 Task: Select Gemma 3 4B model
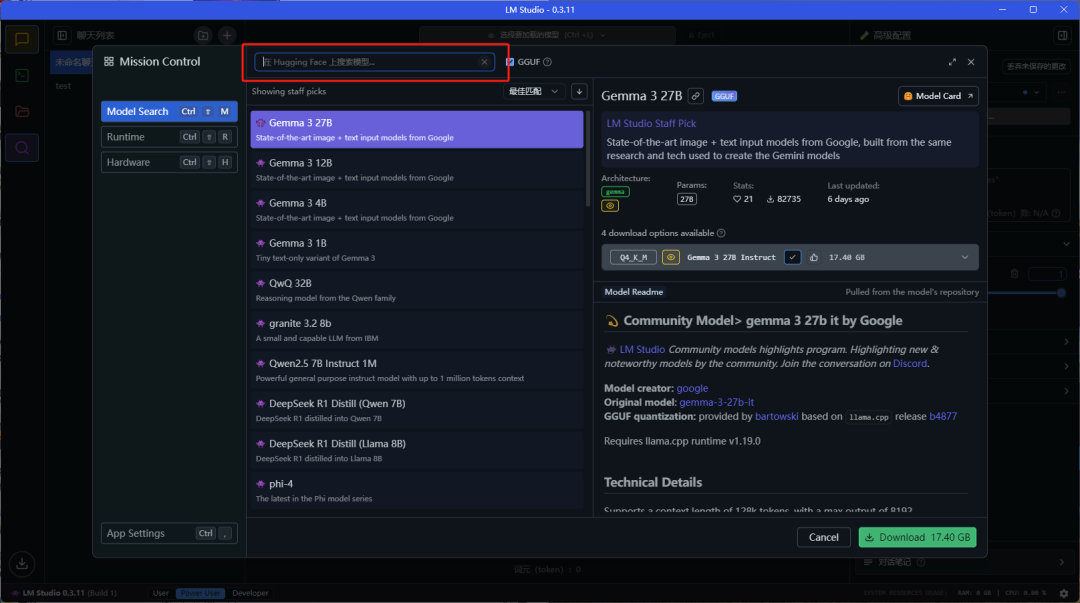coord(417,209)
